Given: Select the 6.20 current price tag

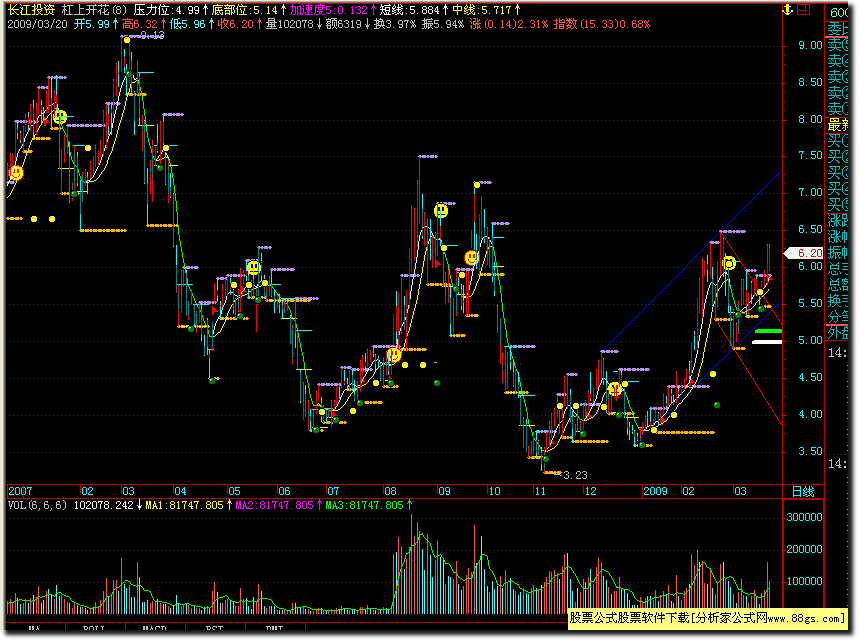Looking at the screenshot, I should pyautogui.click(x=804, y=253).
